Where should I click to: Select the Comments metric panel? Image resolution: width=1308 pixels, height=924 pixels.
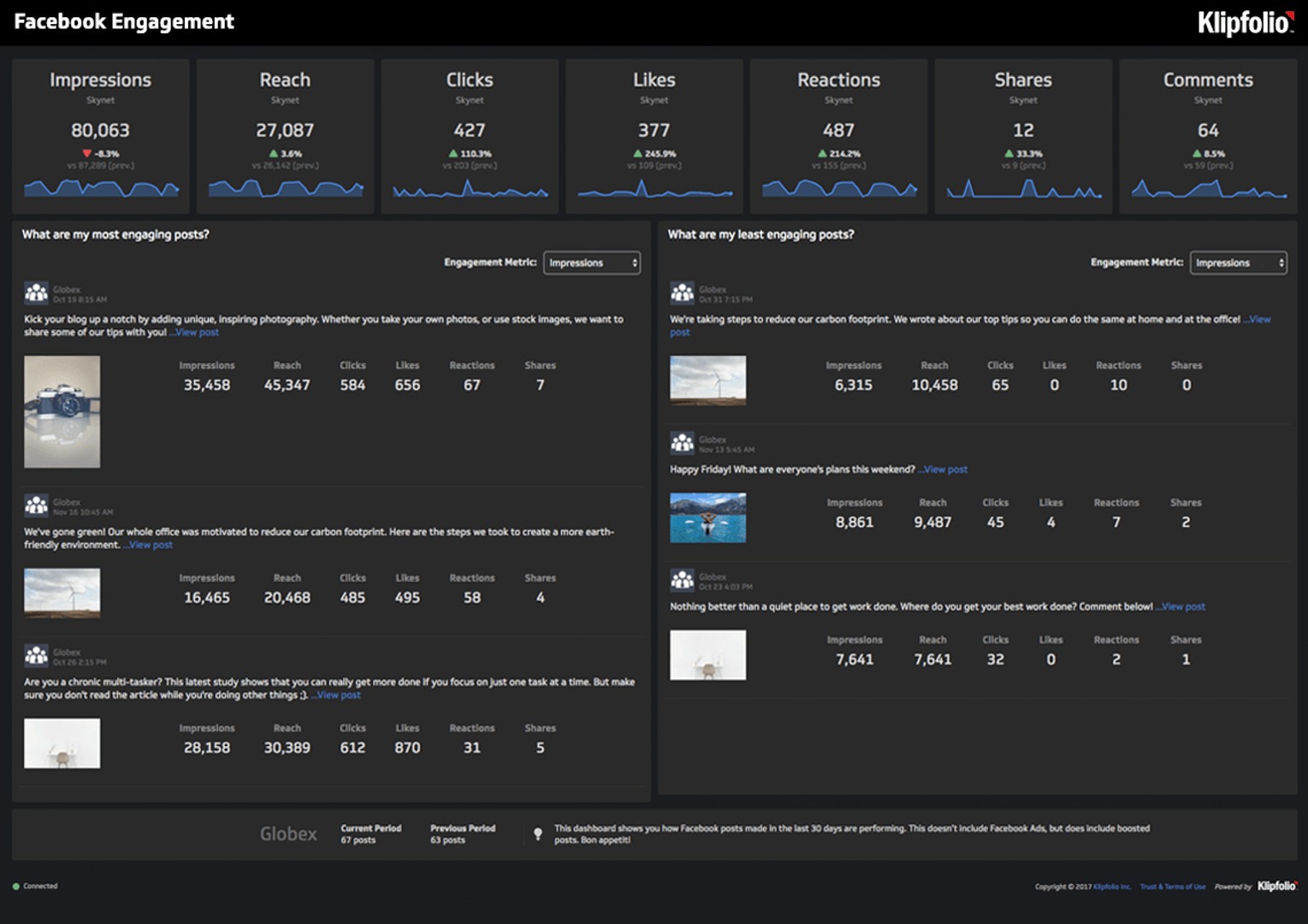[1207, 135]
